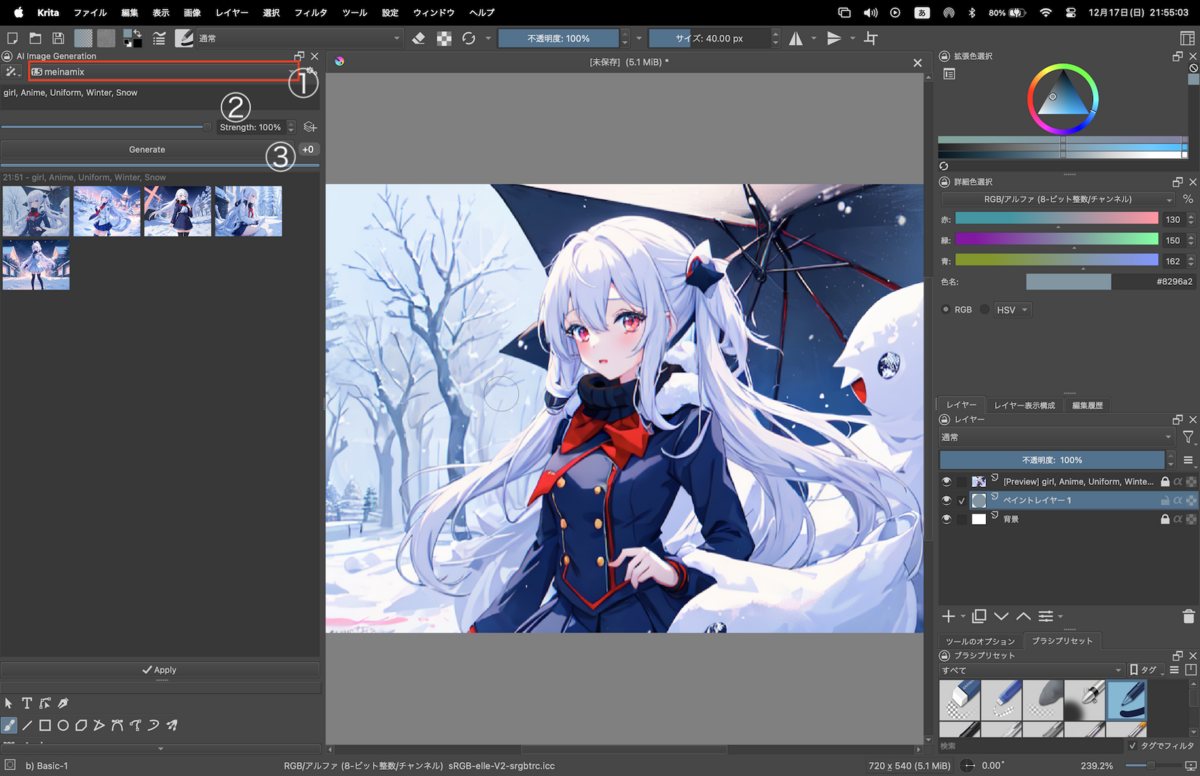Select the Bezier Curve tool

(x=118, y=725)
